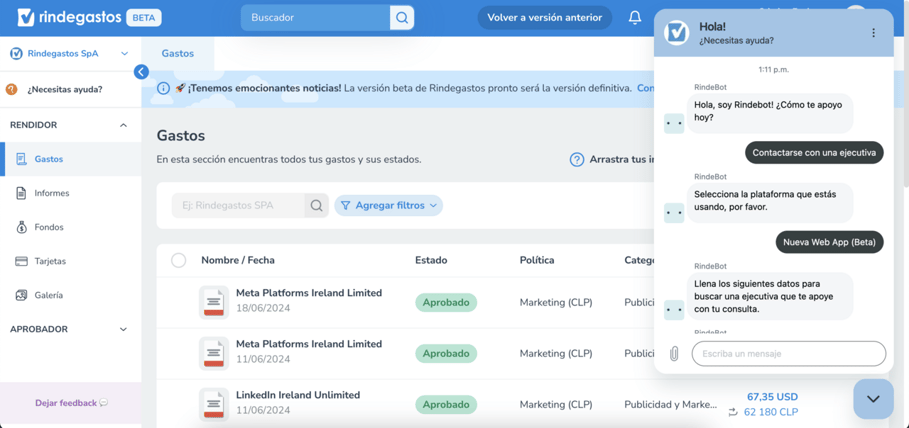Click the Gastos receipt icon in sidebar
Screen dimensions: 909x428
coord(21,159)
